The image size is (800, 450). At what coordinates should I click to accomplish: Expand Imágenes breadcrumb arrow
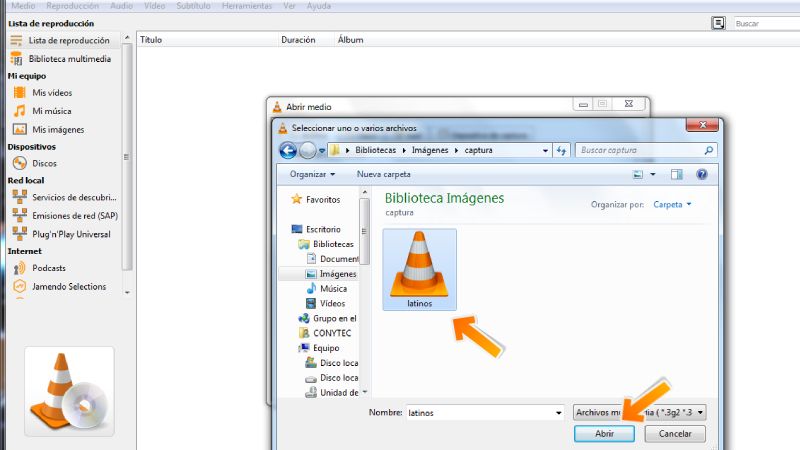[456, 151]
